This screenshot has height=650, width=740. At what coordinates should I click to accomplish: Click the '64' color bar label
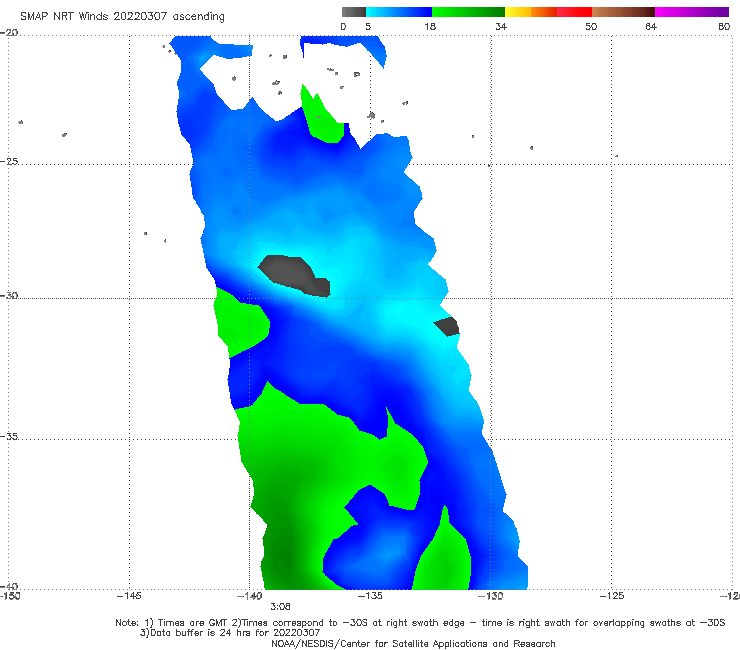(651, 27)
